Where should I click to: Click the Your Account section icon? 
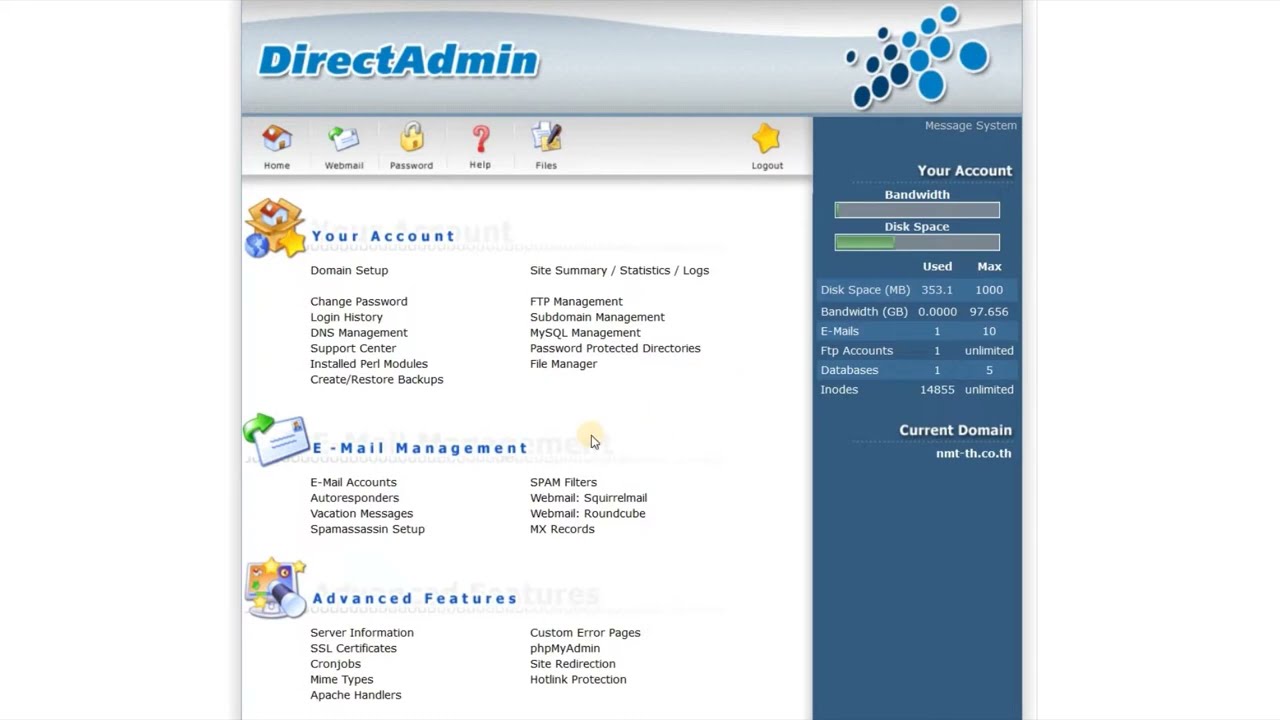[x=275, y=228]
